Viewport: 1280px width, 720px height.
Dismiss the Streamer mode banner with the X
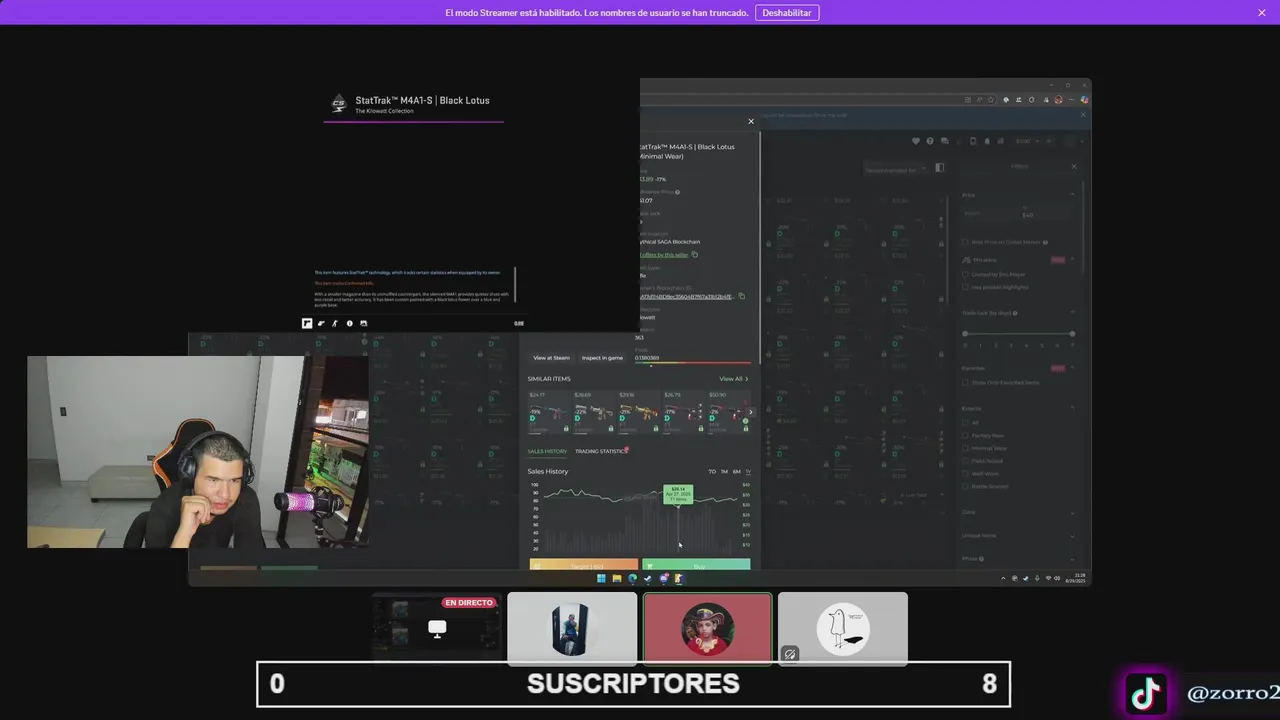pos(1262,13)
